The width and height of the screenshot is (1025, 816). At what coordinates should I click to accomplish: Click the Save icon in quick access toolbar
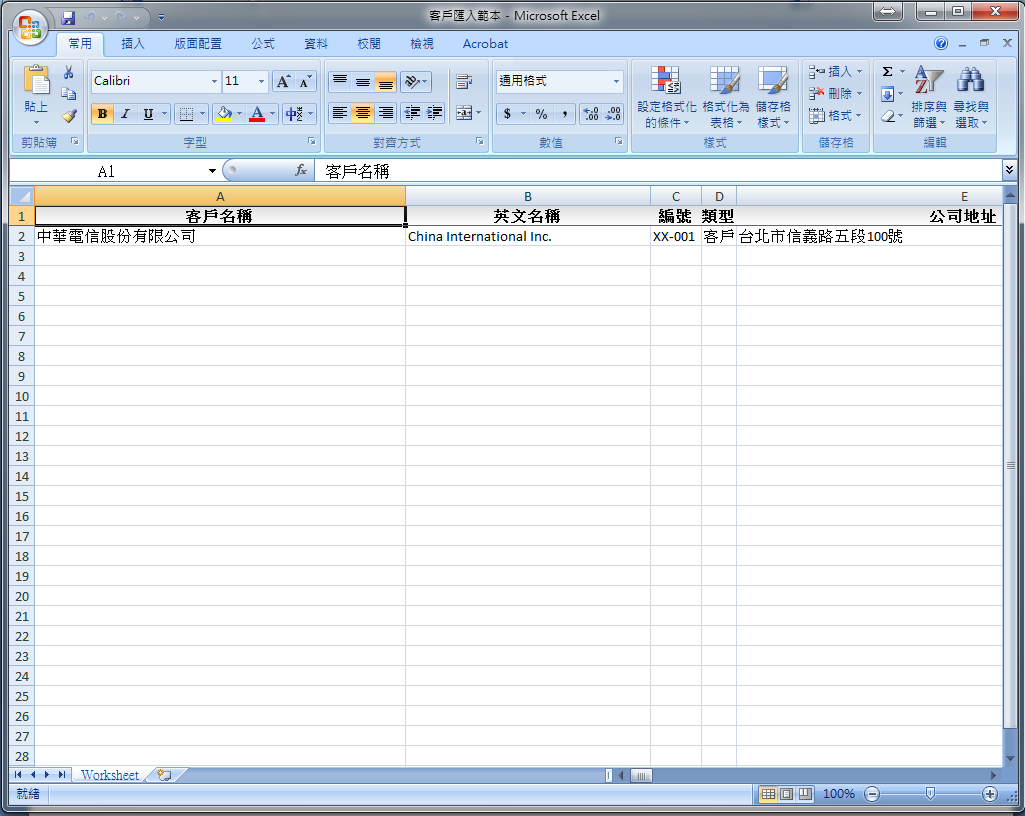tap(68, 18)
